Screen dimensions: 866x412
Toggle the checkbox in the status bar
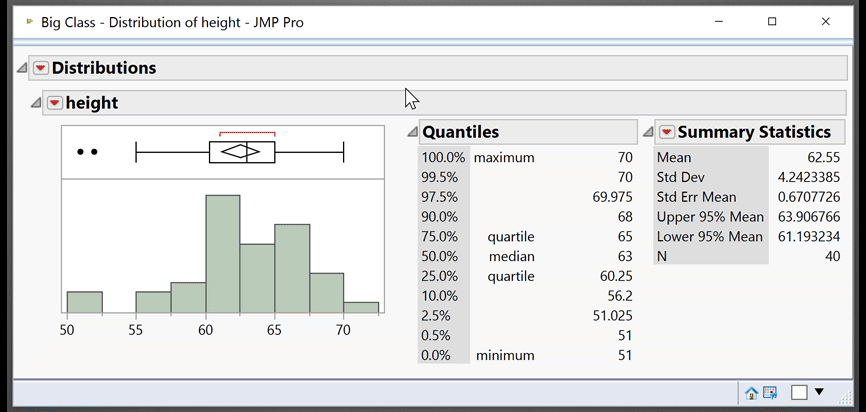[799, 392]
